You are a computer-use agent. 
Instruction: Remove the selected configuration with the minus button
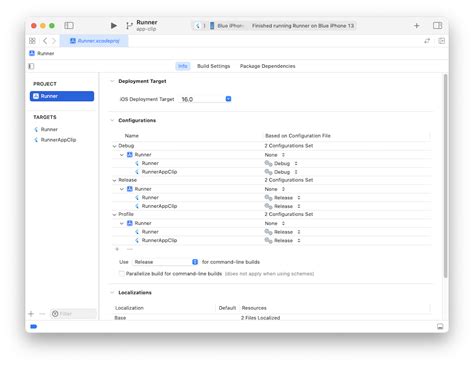[x=130, y=249]
